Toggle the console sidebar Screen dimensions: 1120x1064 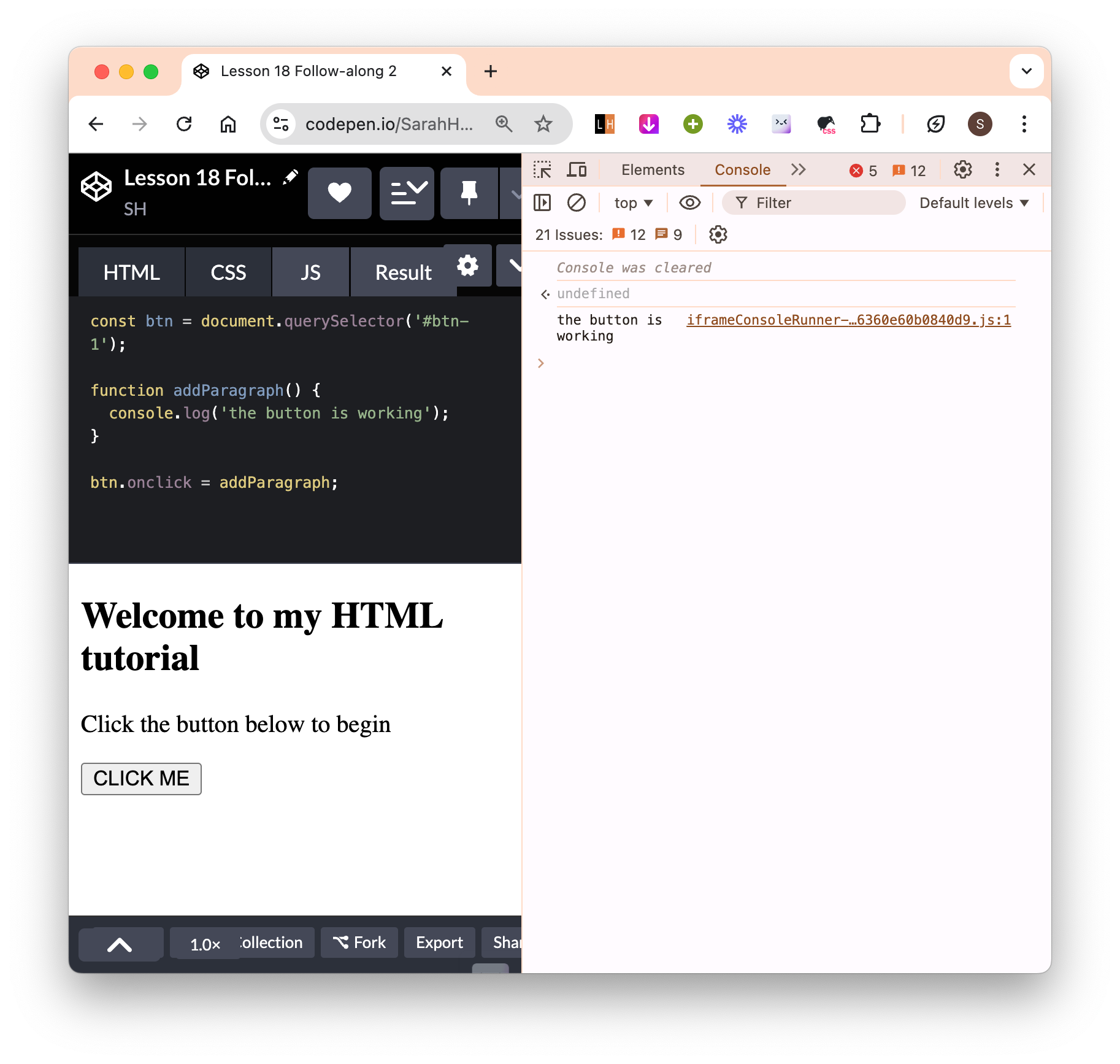coord(542,202)
